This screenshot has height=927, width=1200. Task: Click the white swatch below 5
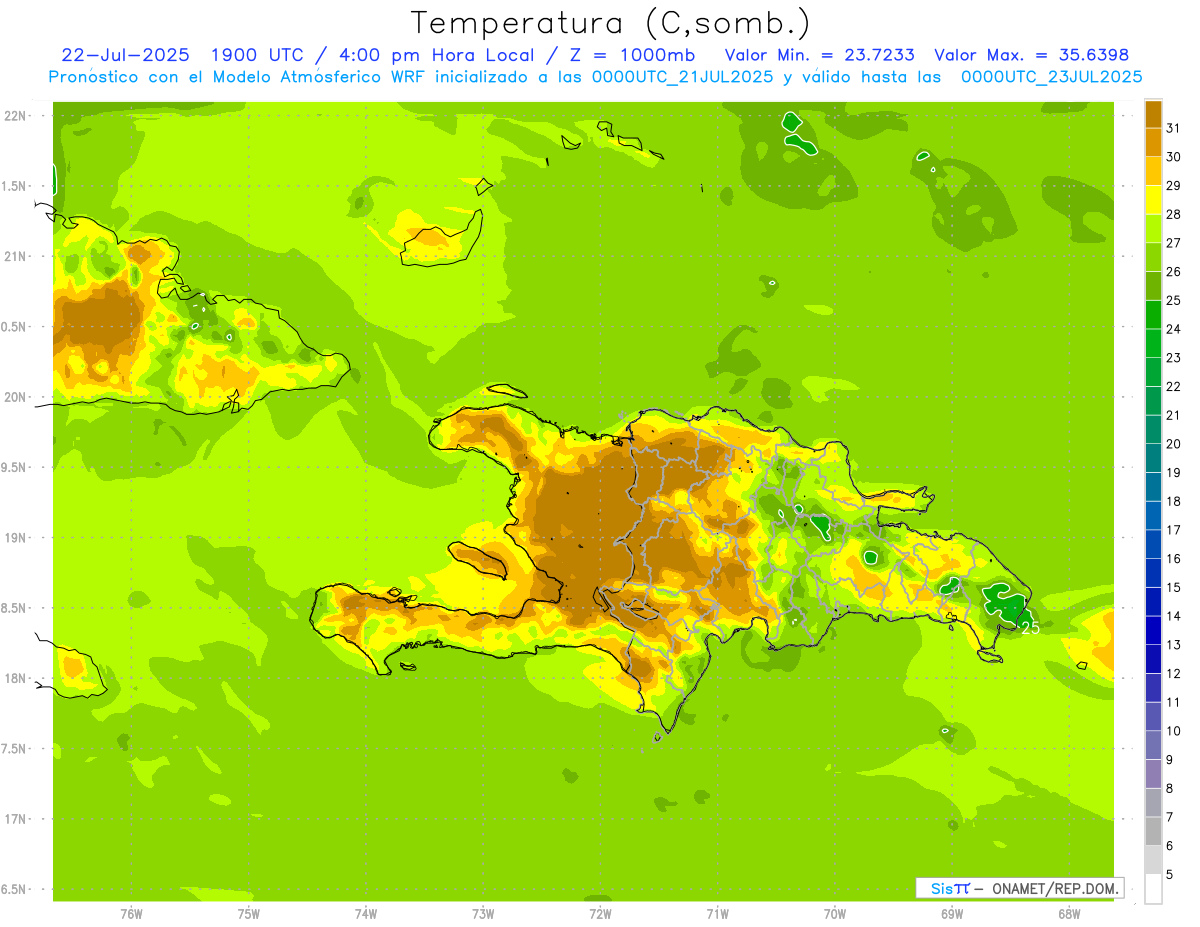coord(1154,889)
